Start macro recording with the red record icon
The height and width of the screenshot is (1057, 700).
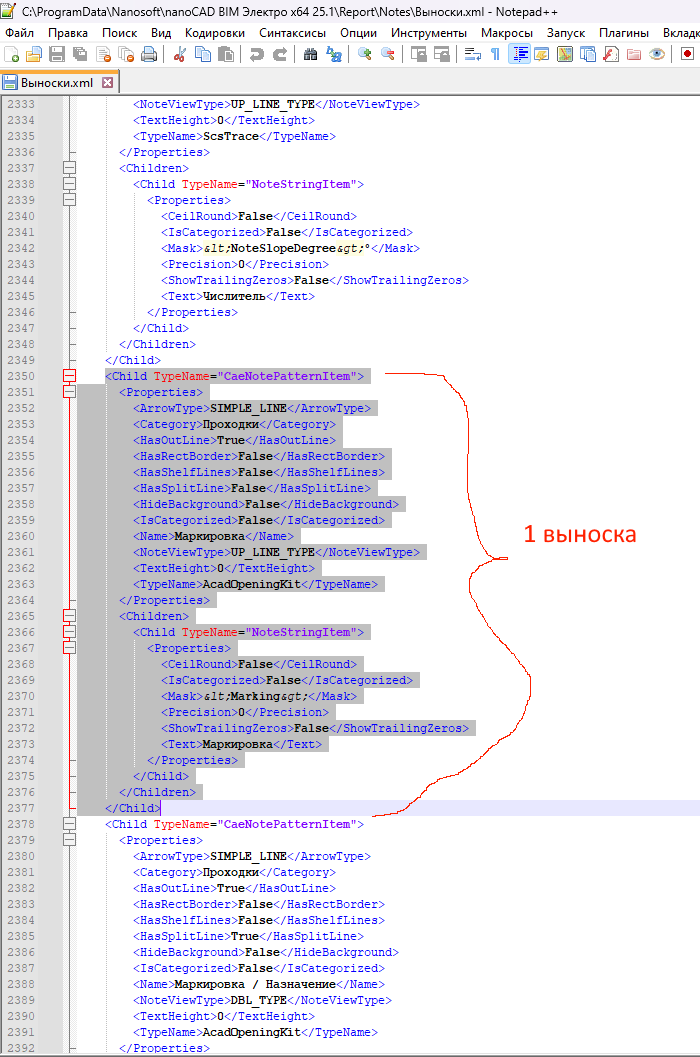click(687, 54)
